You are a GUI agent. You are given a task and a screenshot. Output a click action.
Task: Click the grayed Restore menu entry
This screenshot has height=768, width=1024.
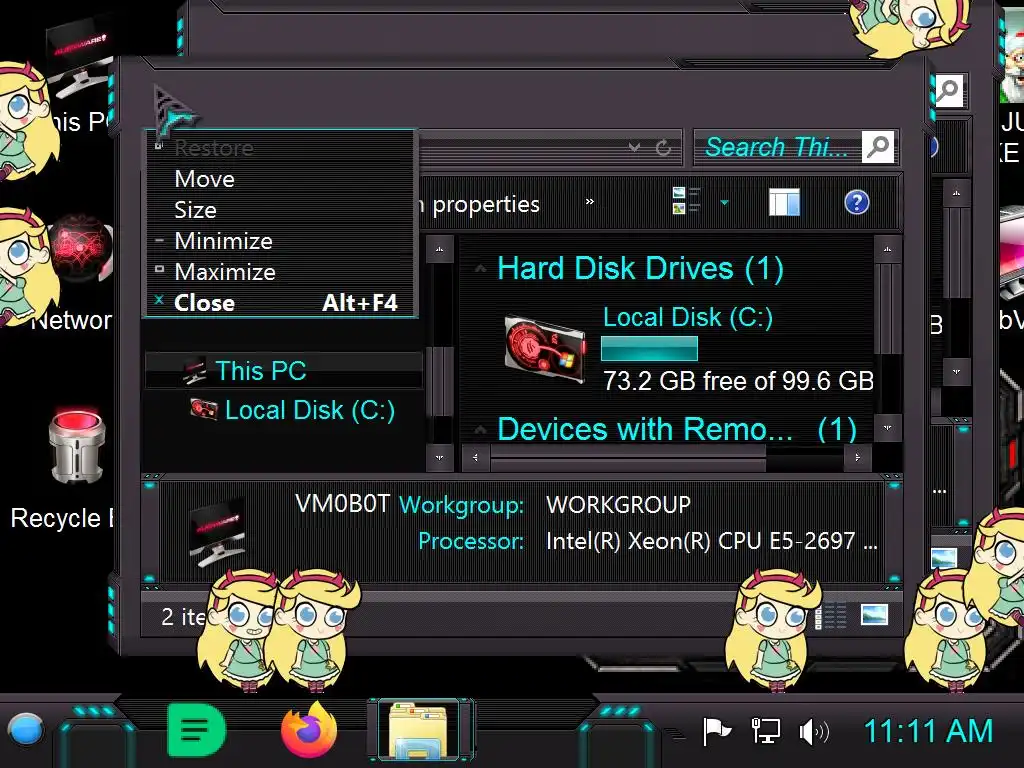pos(279,148)
